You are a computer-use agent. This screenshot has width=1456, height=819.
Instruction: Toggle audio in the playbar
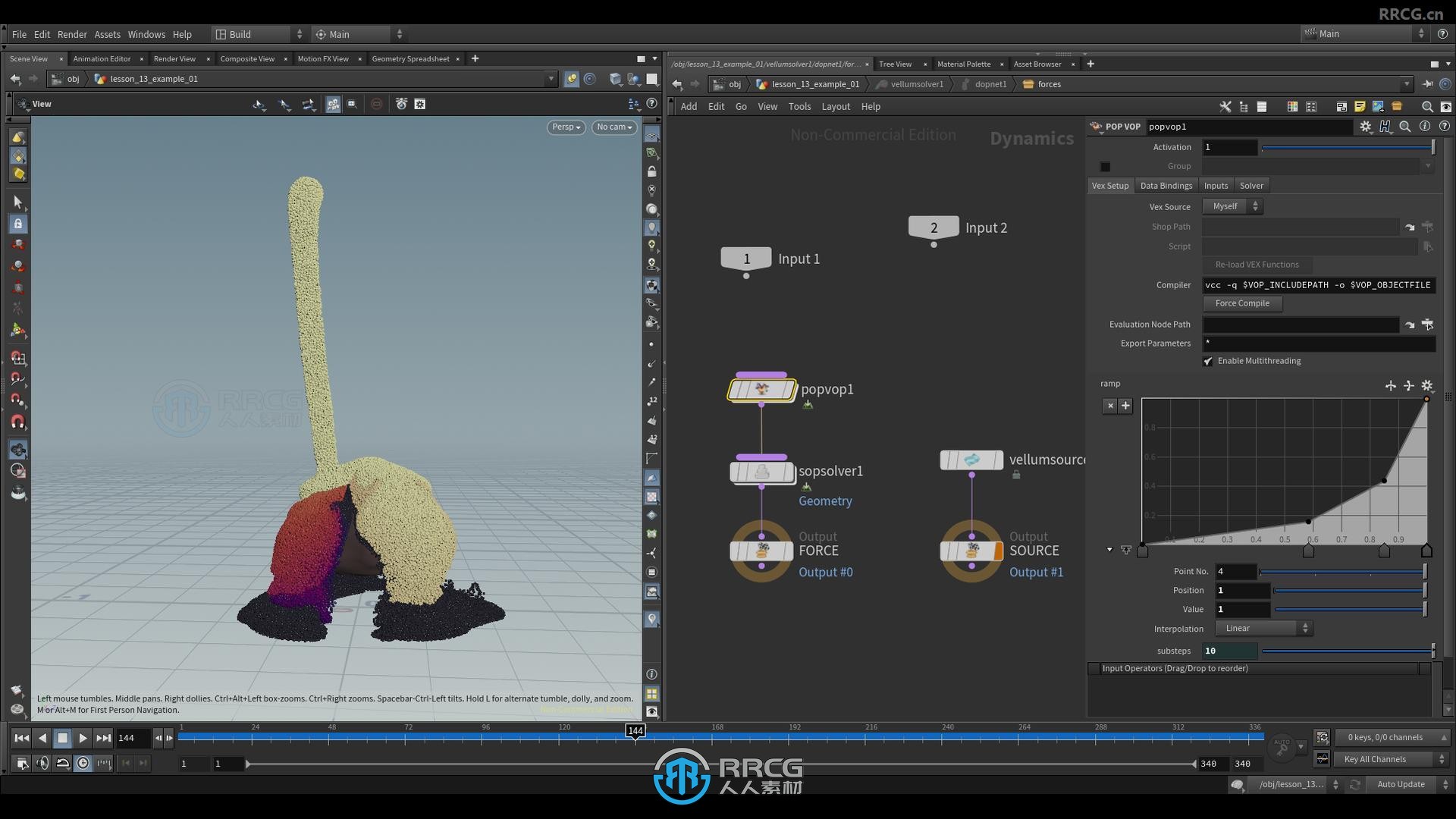(x=42, y=763)
